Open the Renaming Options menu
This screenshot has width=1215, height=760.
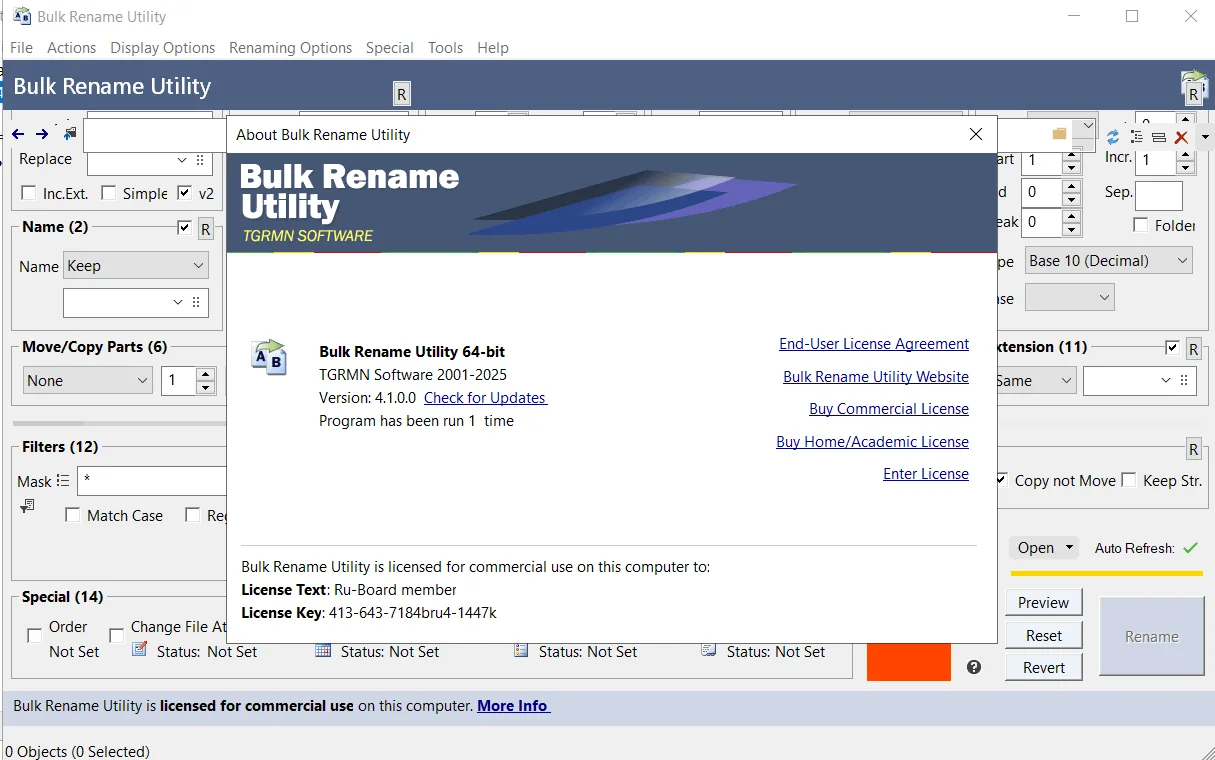(x=290, y=47)
